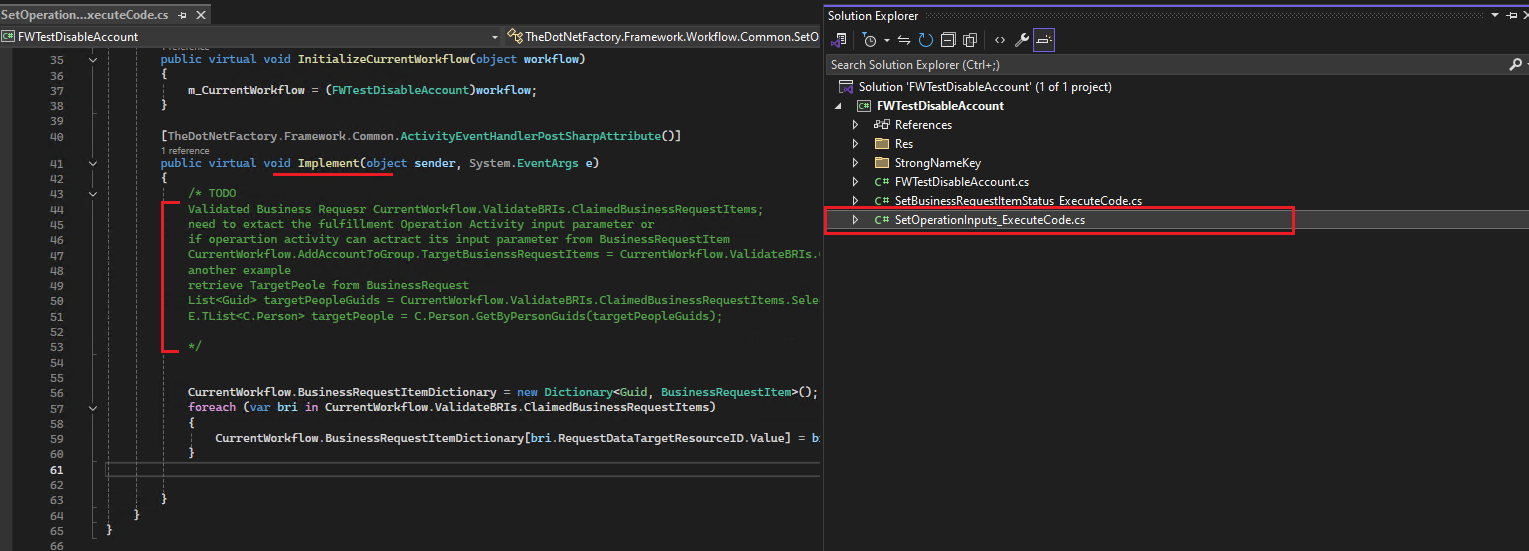
Task: Click the Pending Changes Filter clock icon
Action: (870, 40)
